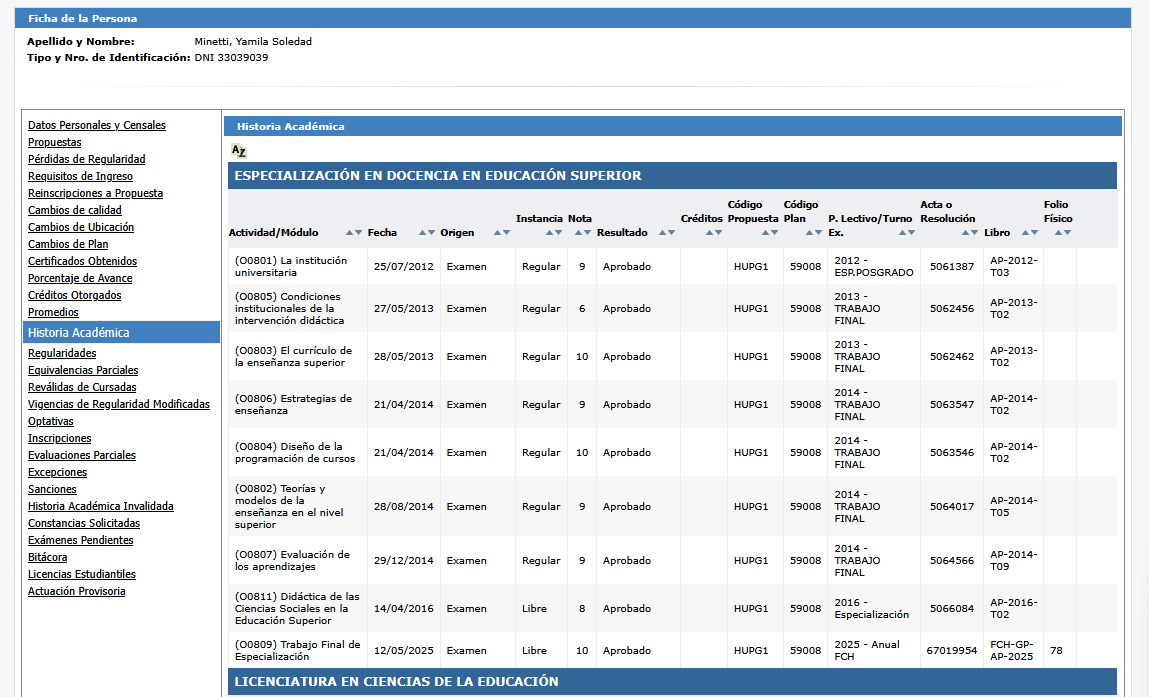View Créditos Otorgados

pos(75,295)
